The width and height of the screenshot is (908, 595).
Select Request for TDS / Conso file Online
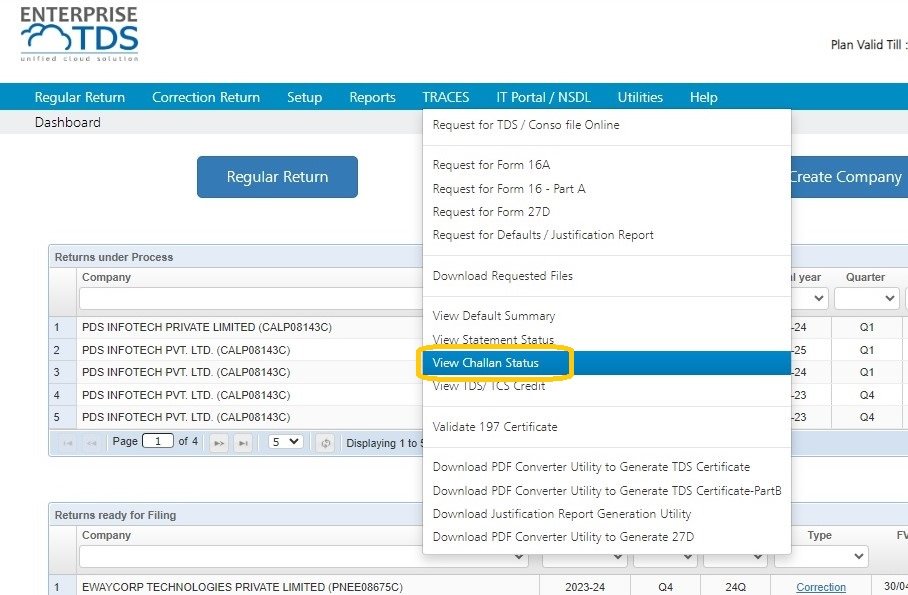[x=607, y=125]
